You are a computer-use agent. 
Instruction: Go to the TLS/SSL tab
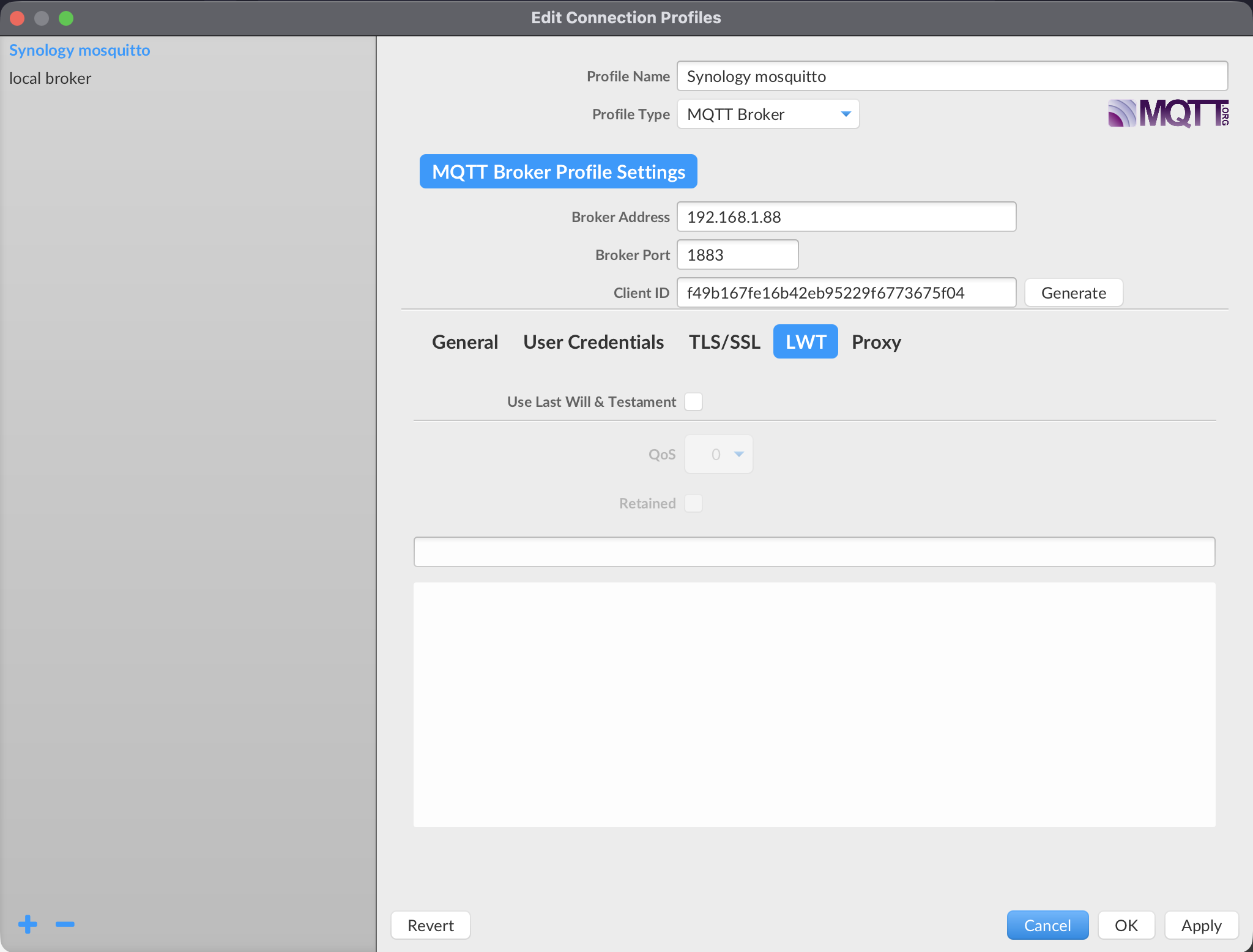[724, 342]
